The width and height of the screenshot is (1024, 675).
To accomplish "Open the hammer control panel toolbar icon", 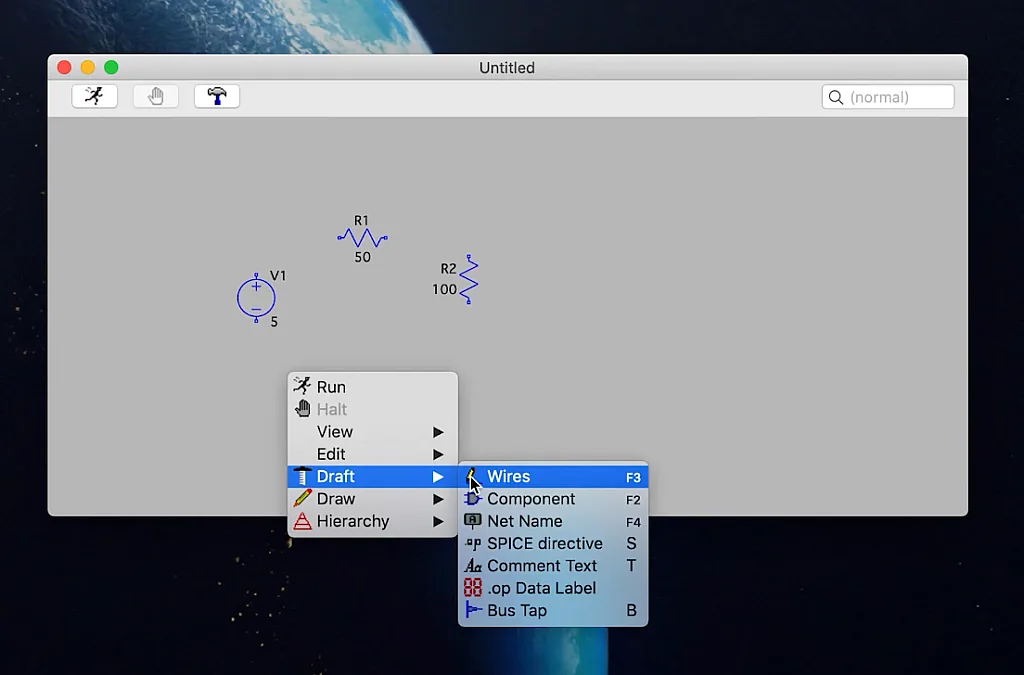I will click(x=217, y=96).
